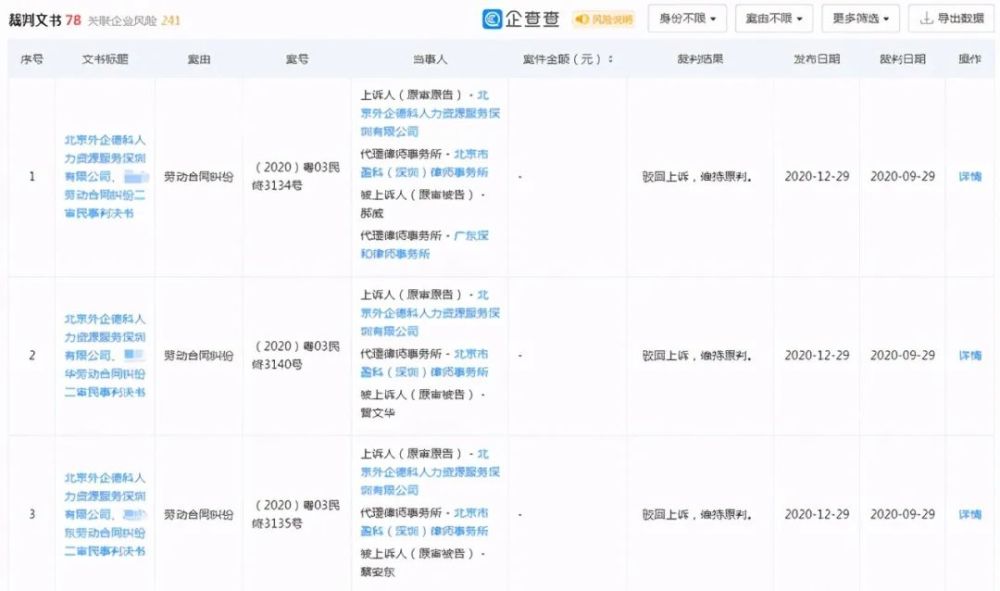The image size is (1000, 591).
Task: Click the 文书标题 column header
Action: coord(105,59)
